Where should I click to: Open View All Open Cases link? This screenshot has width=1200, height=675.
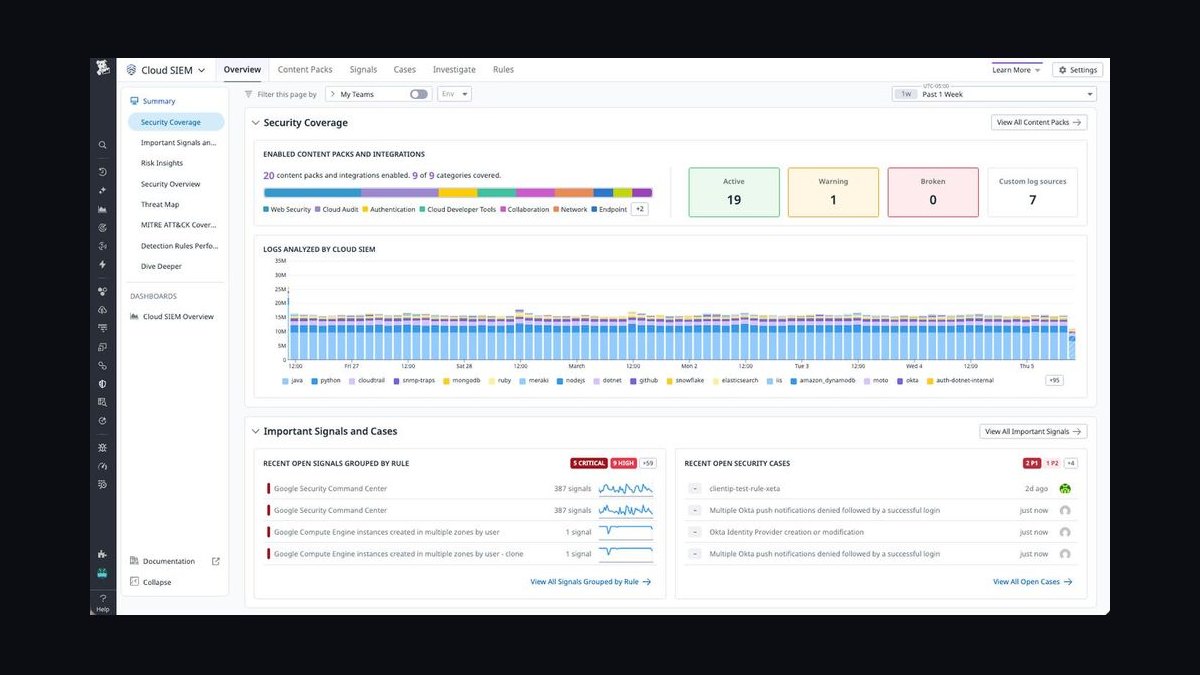(1033, 581)
